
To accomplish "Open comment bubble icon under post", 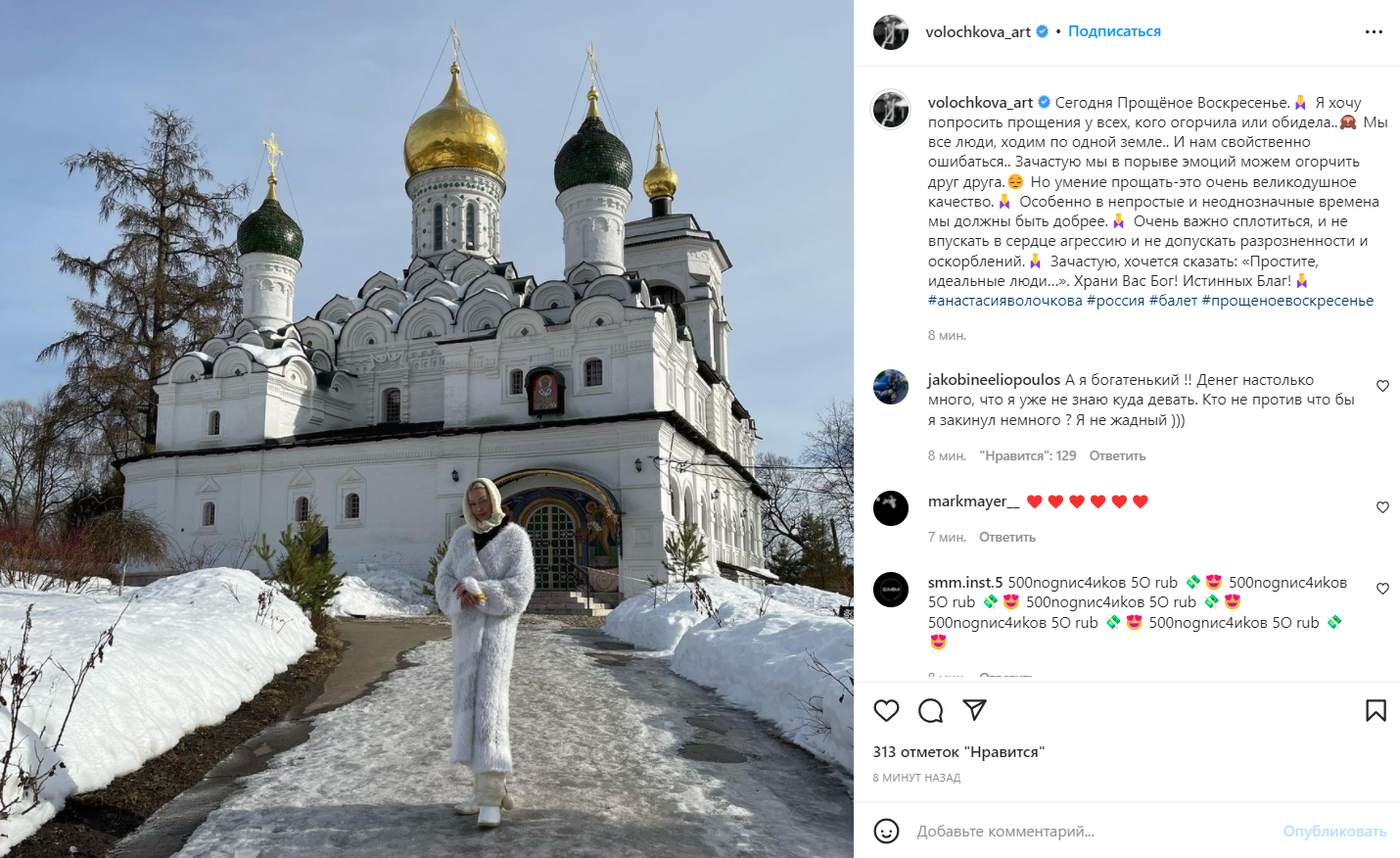I will pyautogui.click(x=930, y=710).
